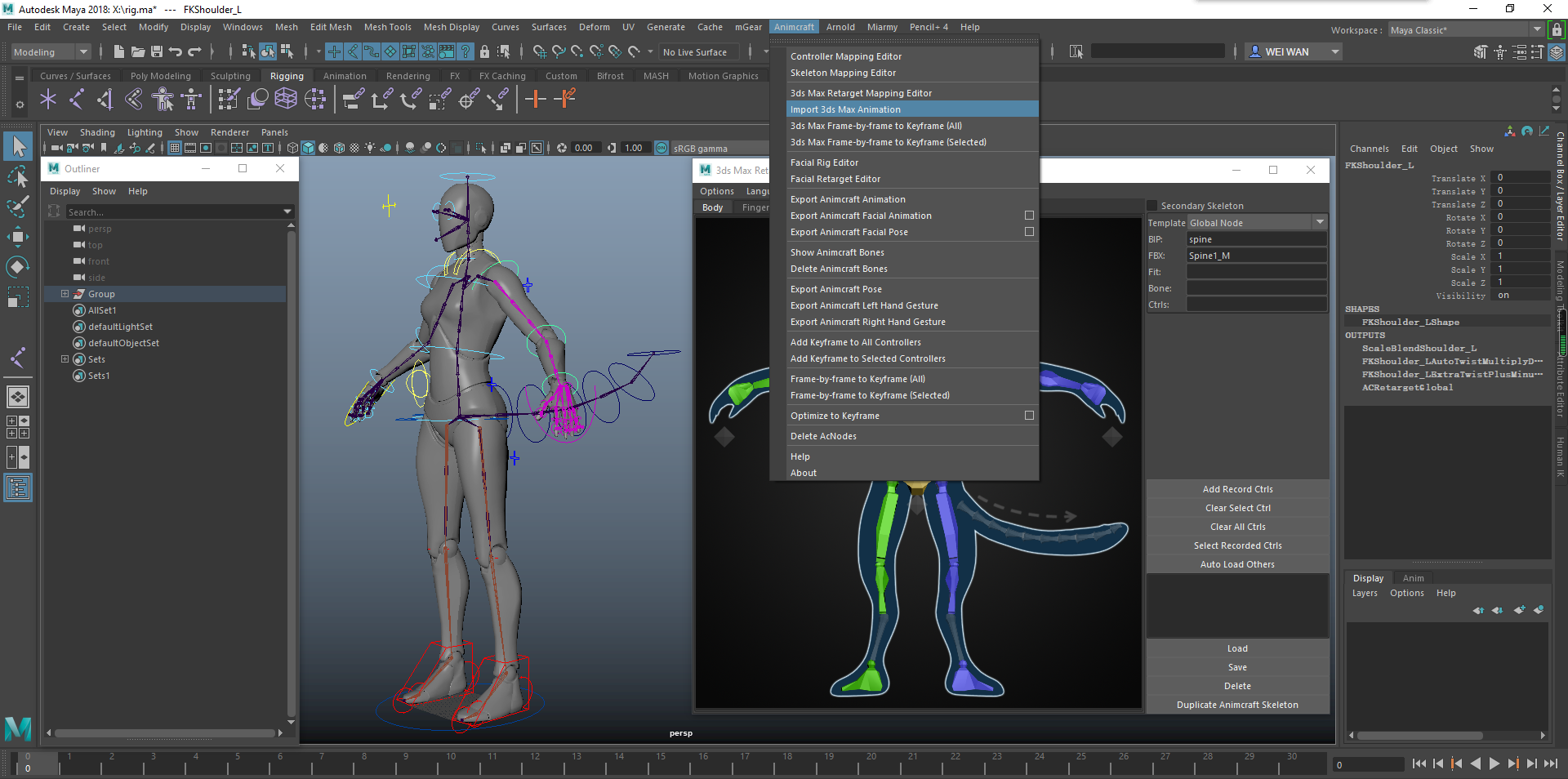Click the Auto Load Others button
Screen dimensions: 1568x779
1237,564
